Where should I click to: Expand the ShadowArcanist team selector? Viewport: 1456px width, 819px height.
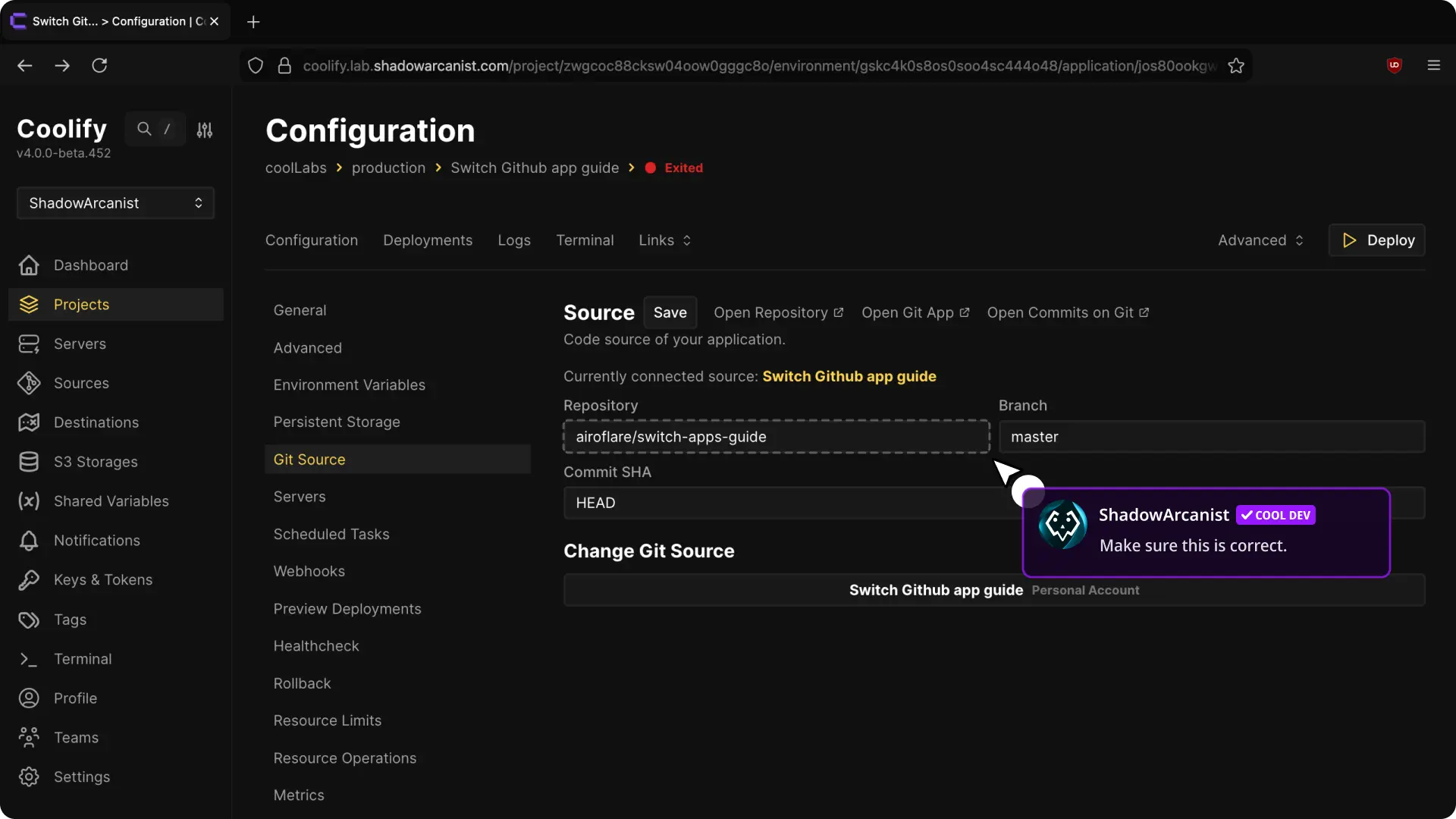115,203
